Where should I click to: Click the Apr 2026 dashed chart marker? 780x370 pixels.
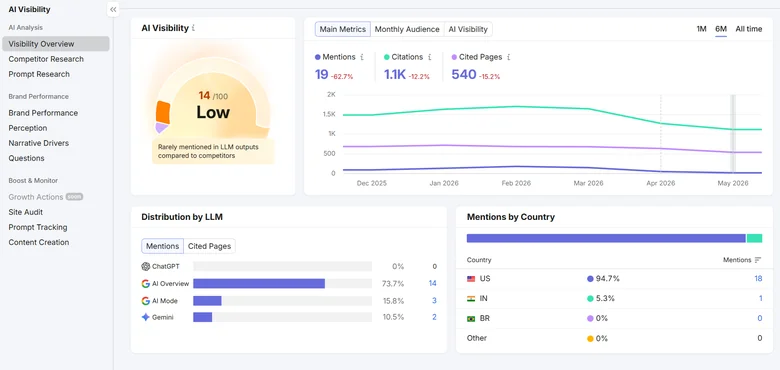661,133
